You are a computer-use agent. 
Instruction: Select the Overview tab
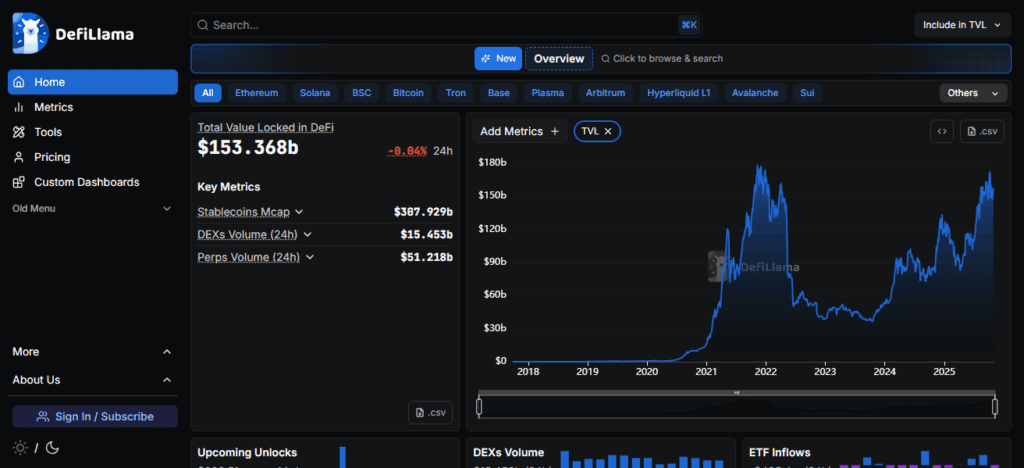coord(558,59)
